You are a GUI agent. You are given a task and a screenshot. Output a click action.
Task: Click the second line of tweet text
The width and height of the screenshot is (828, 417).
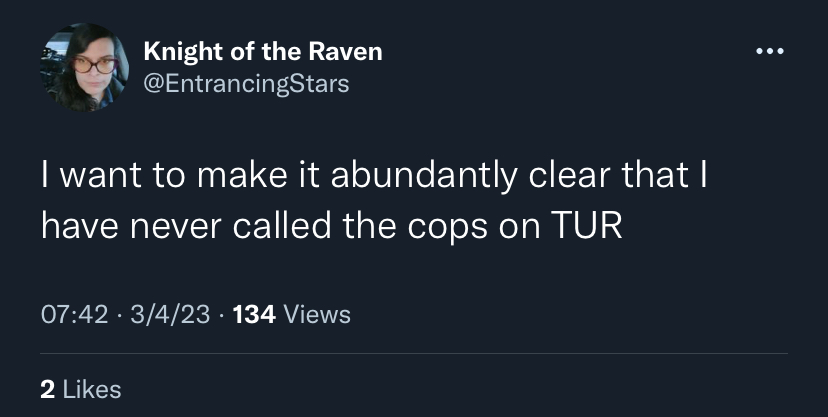click(332, 228)
